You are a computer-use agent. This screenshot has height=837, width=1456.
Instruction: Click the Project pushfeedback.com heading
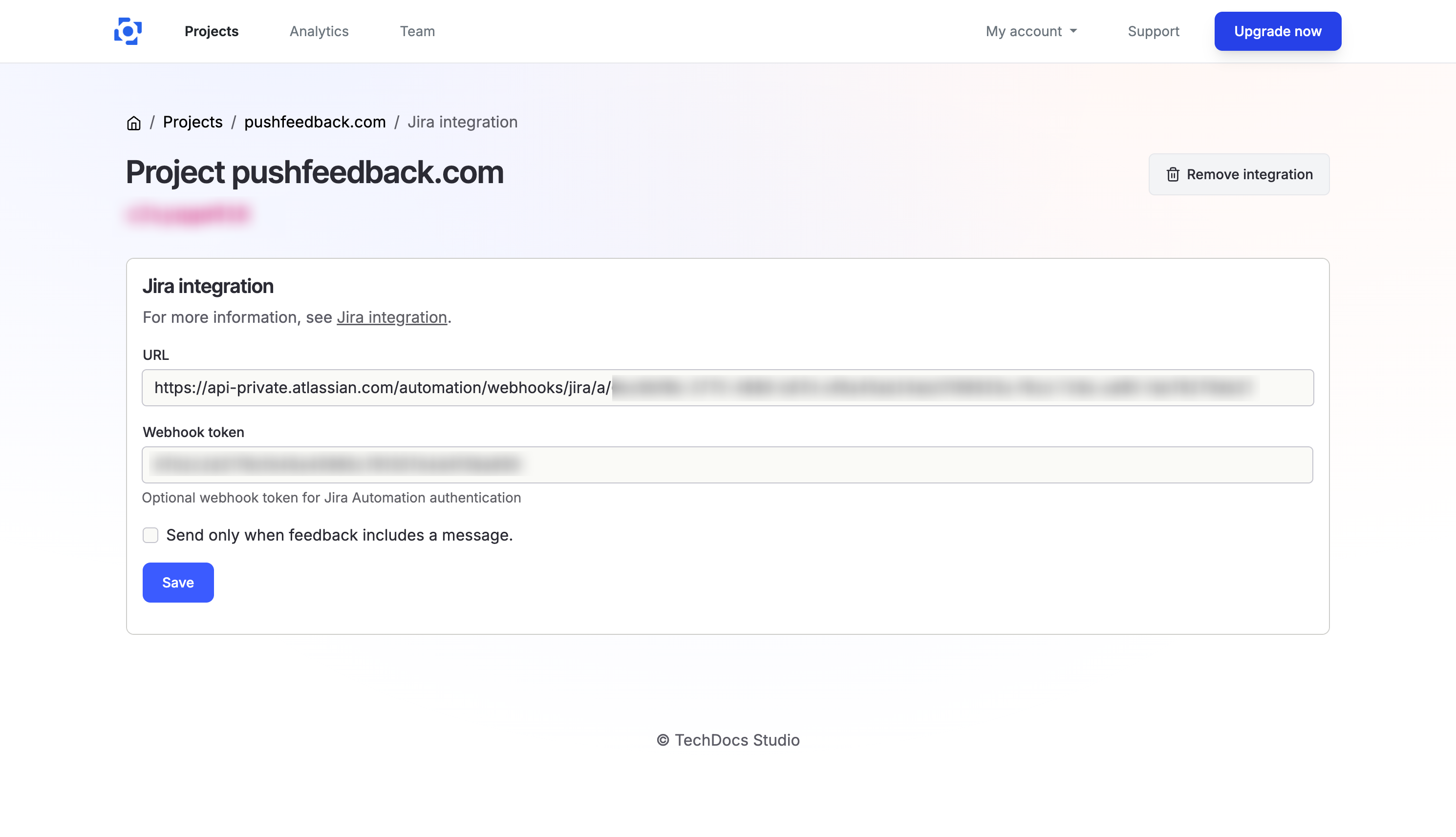pos(315,172)
